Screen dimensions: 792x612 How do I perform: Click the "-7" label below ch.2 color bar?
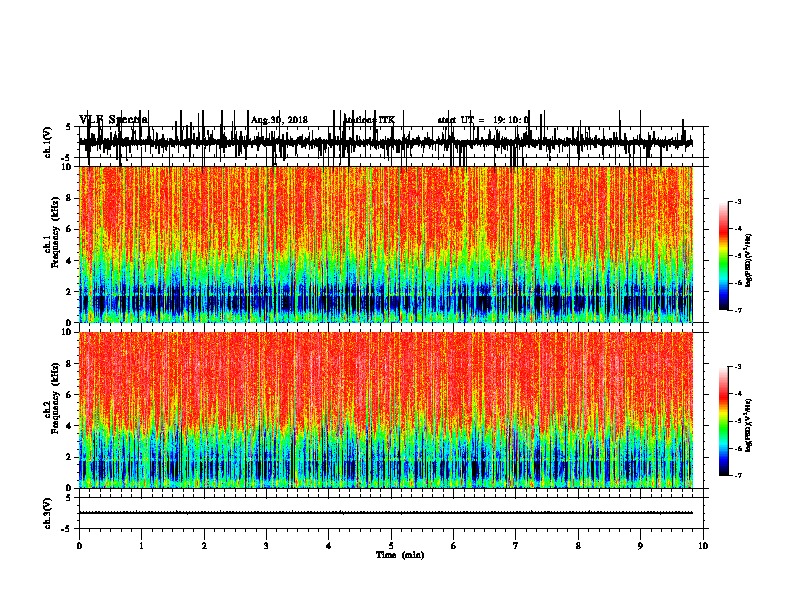coord(737,476)
